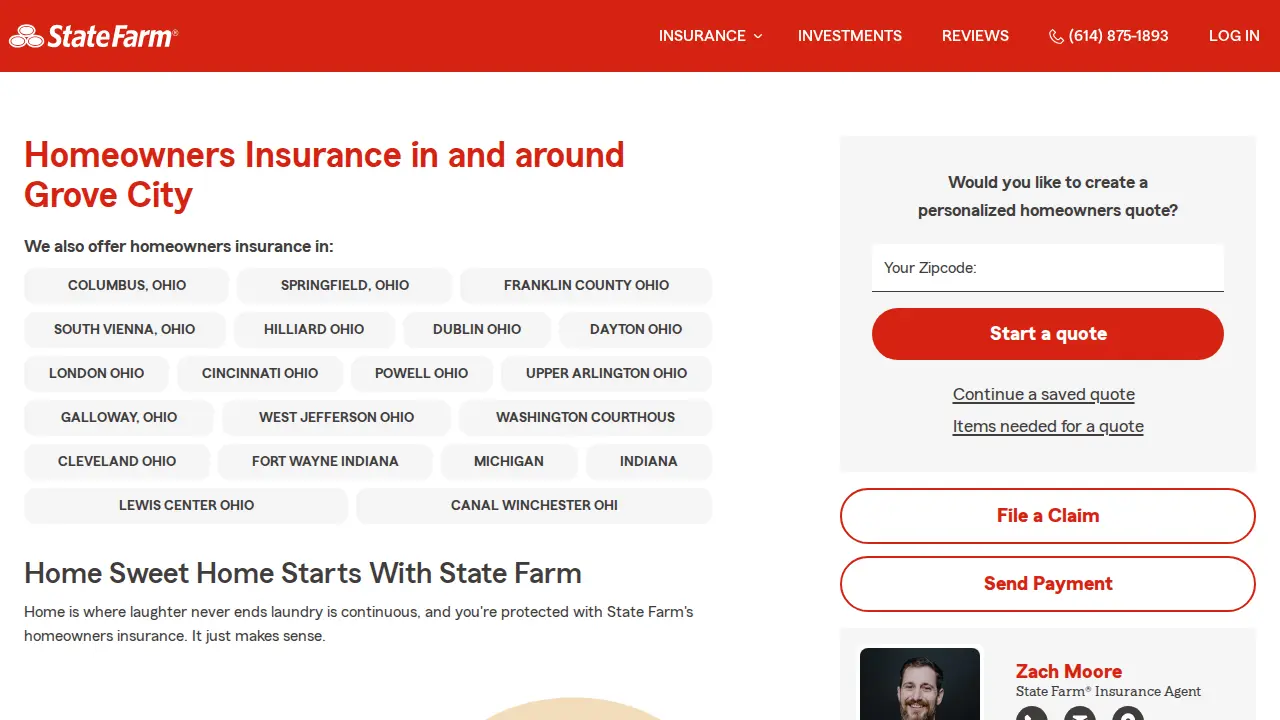Open the Log In page

(1234, 36)
